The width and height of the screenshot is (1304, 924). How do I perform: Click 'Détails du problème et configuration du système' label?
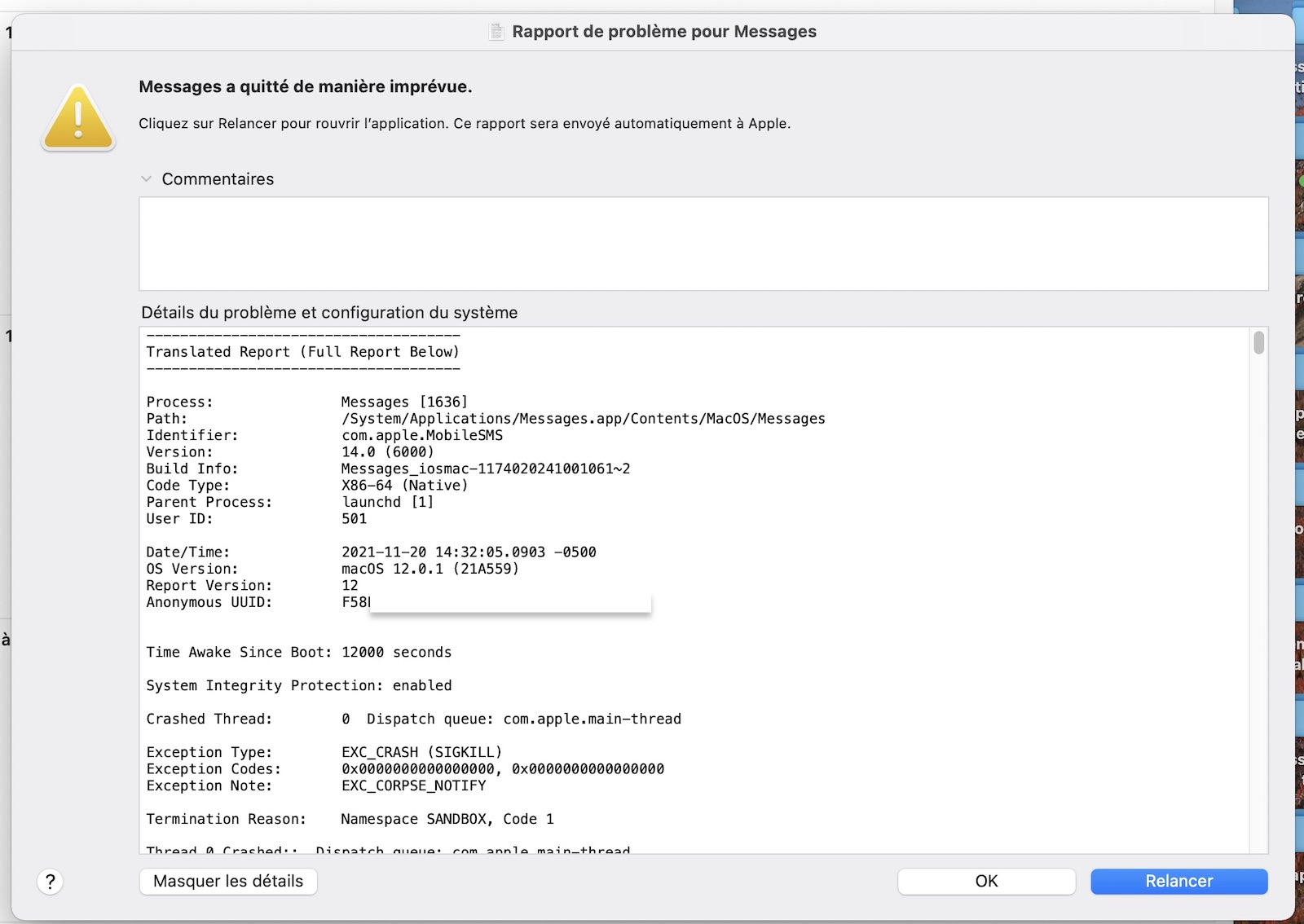(329, 313)
